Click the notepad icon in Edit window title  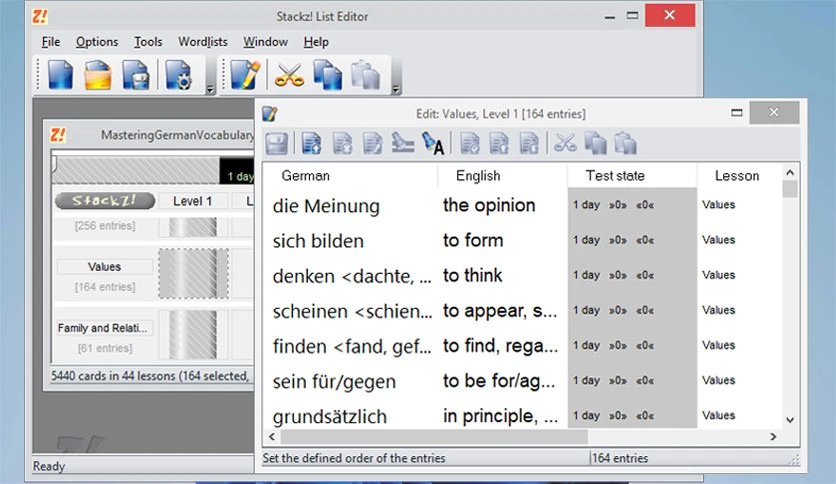pos(270,114)
